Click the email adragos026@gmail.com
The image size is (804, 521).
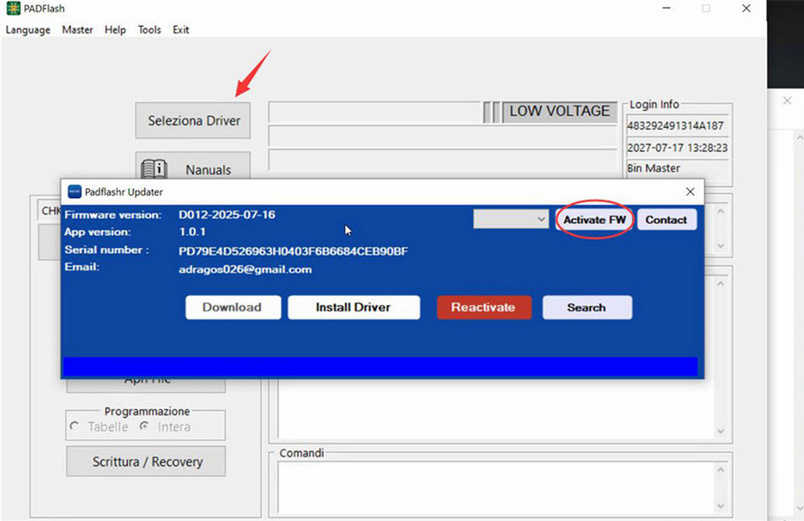pyautogui.click(x=245, y=269)
